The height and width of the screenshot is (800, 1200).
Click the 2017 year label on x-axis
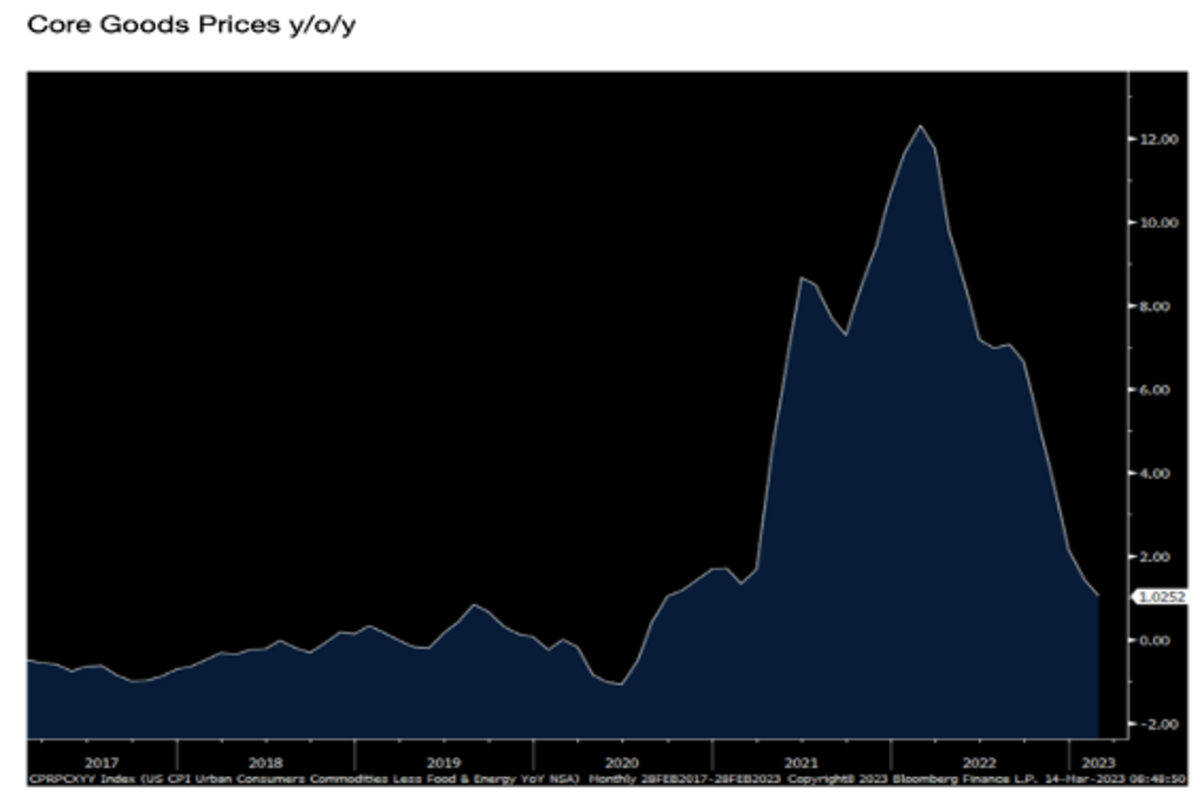(100, 759)
